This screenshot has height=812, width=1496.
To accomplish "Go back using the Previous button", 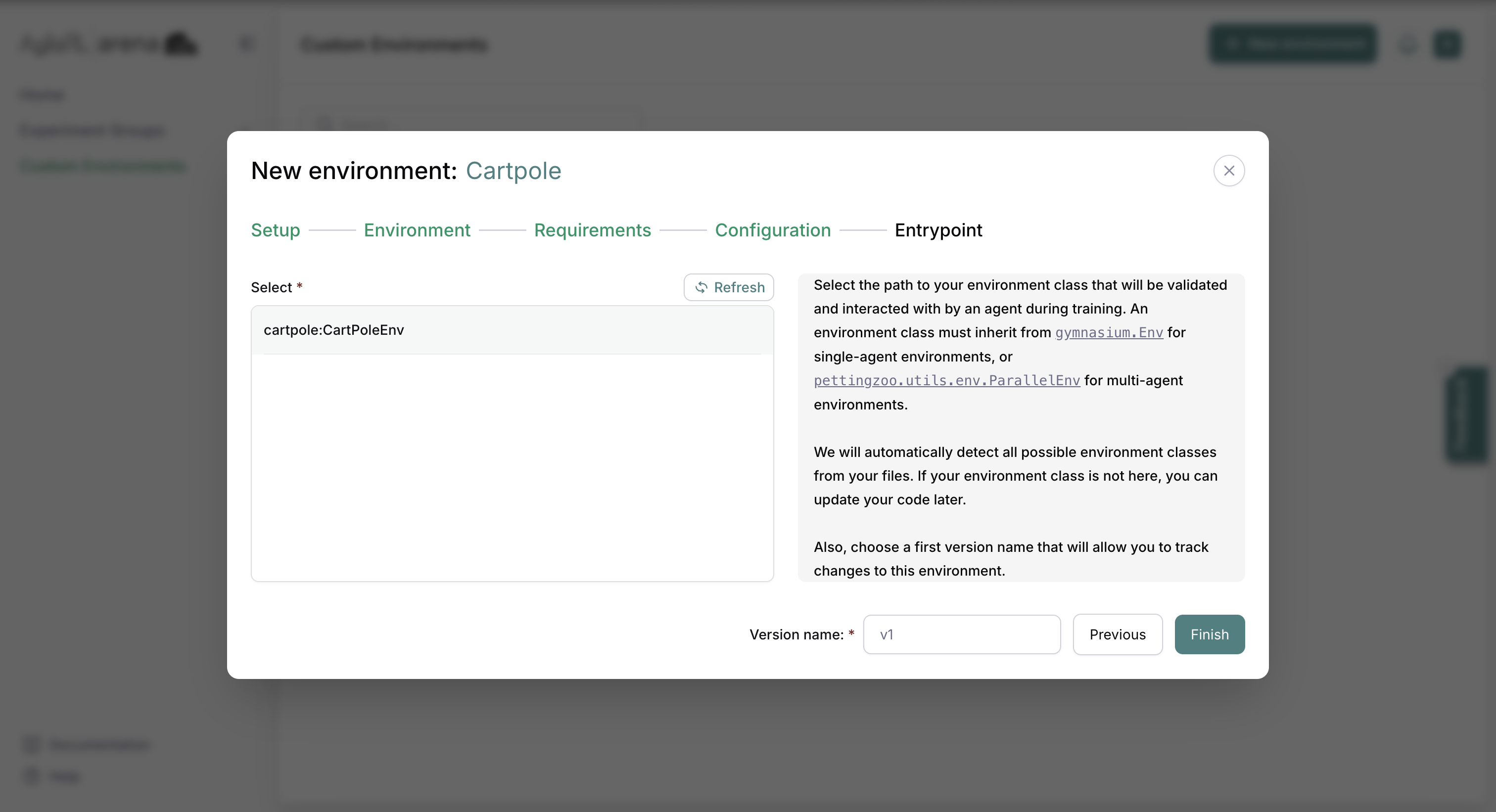I will point(1118,634).
